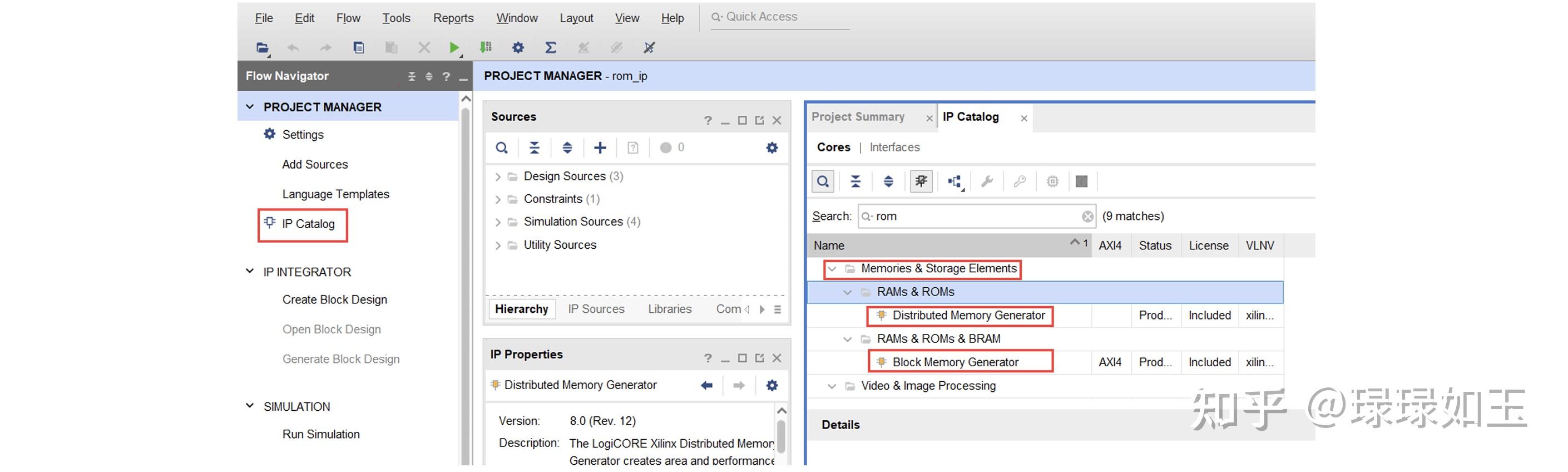The height and width of the screenshot is (472, 1568).
Task: Switch to IP Sources tab
Action: [596, 309]
